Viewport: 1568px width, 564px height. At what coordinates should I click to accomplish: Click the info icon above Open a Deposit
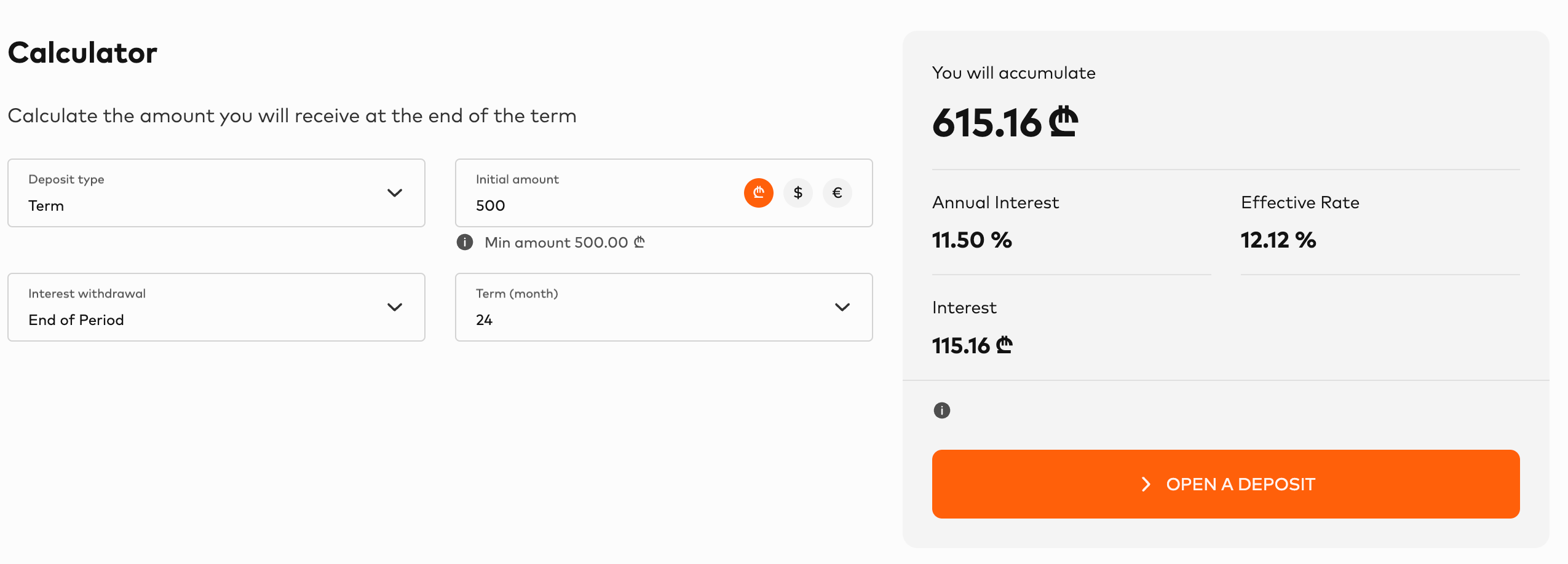941,410
